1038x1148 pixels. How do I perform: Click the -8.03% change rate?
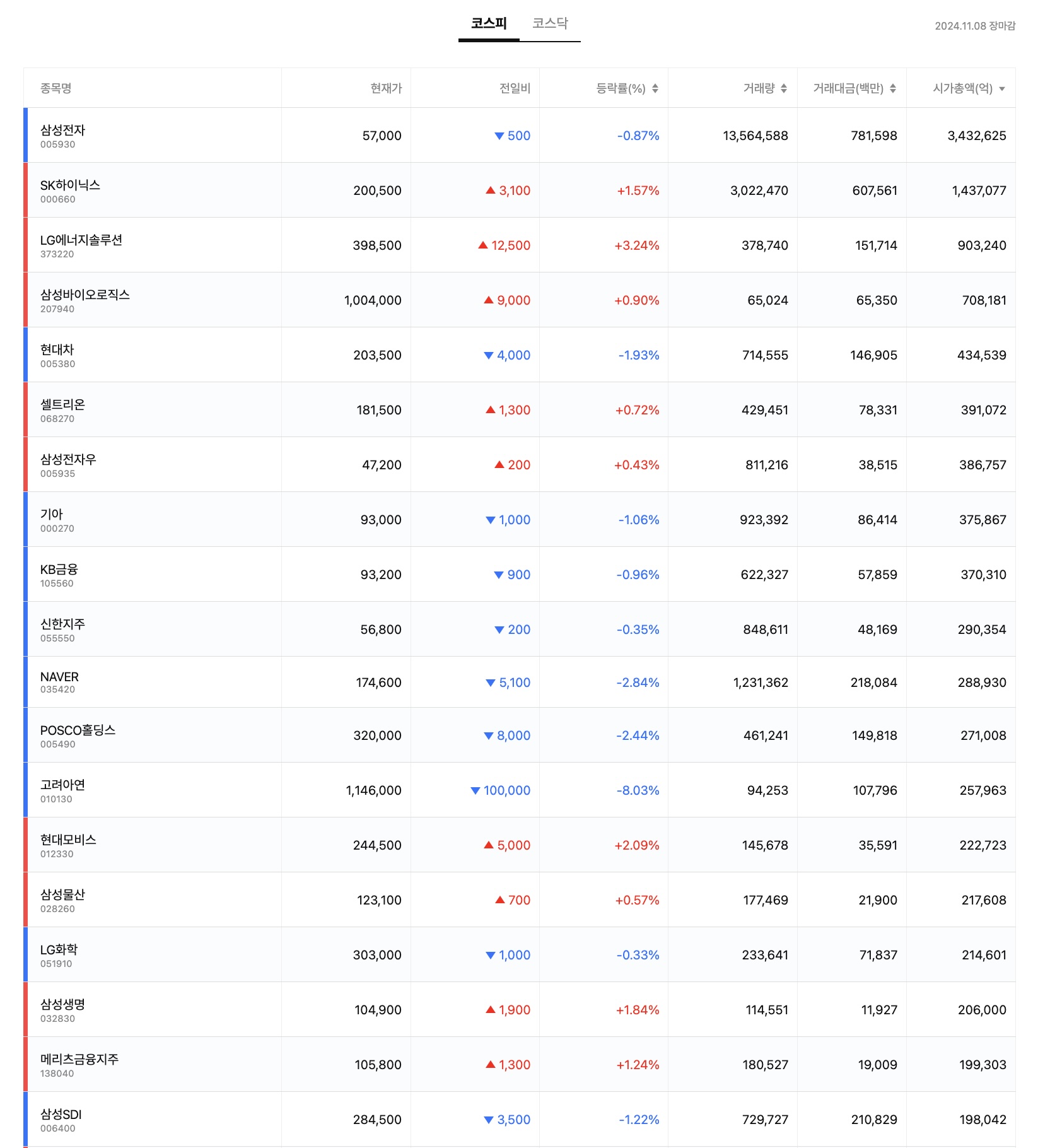tap(638, 790)
